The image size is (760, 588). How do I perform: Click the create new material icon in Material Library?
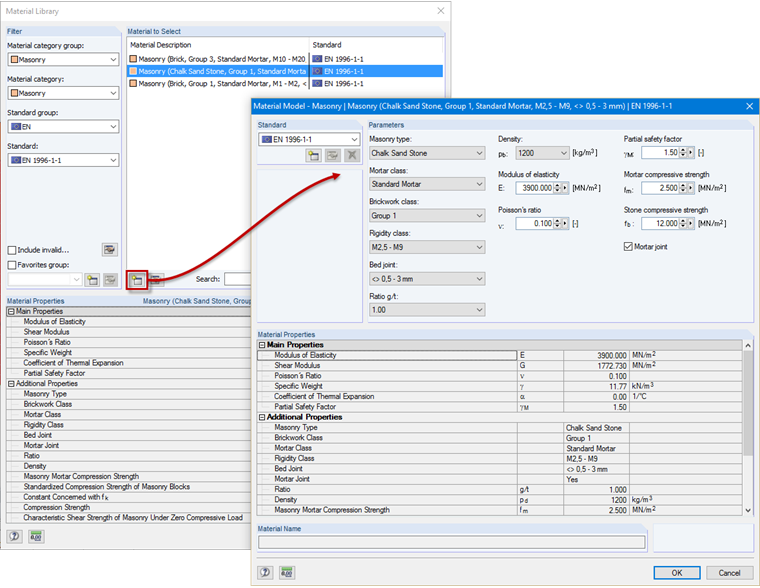[137, 280]
